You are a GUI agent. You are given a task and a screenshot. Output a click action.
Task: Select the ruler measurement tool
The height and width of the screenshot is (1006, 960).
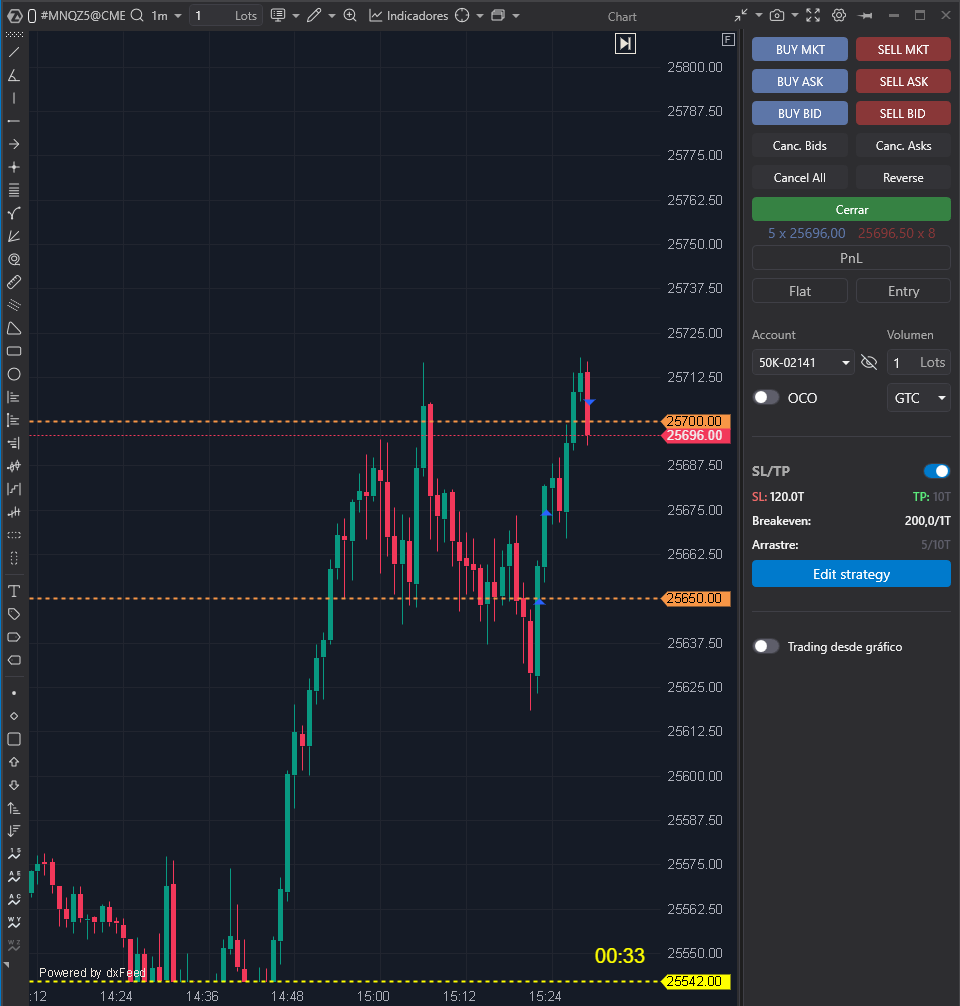[13, 282]
